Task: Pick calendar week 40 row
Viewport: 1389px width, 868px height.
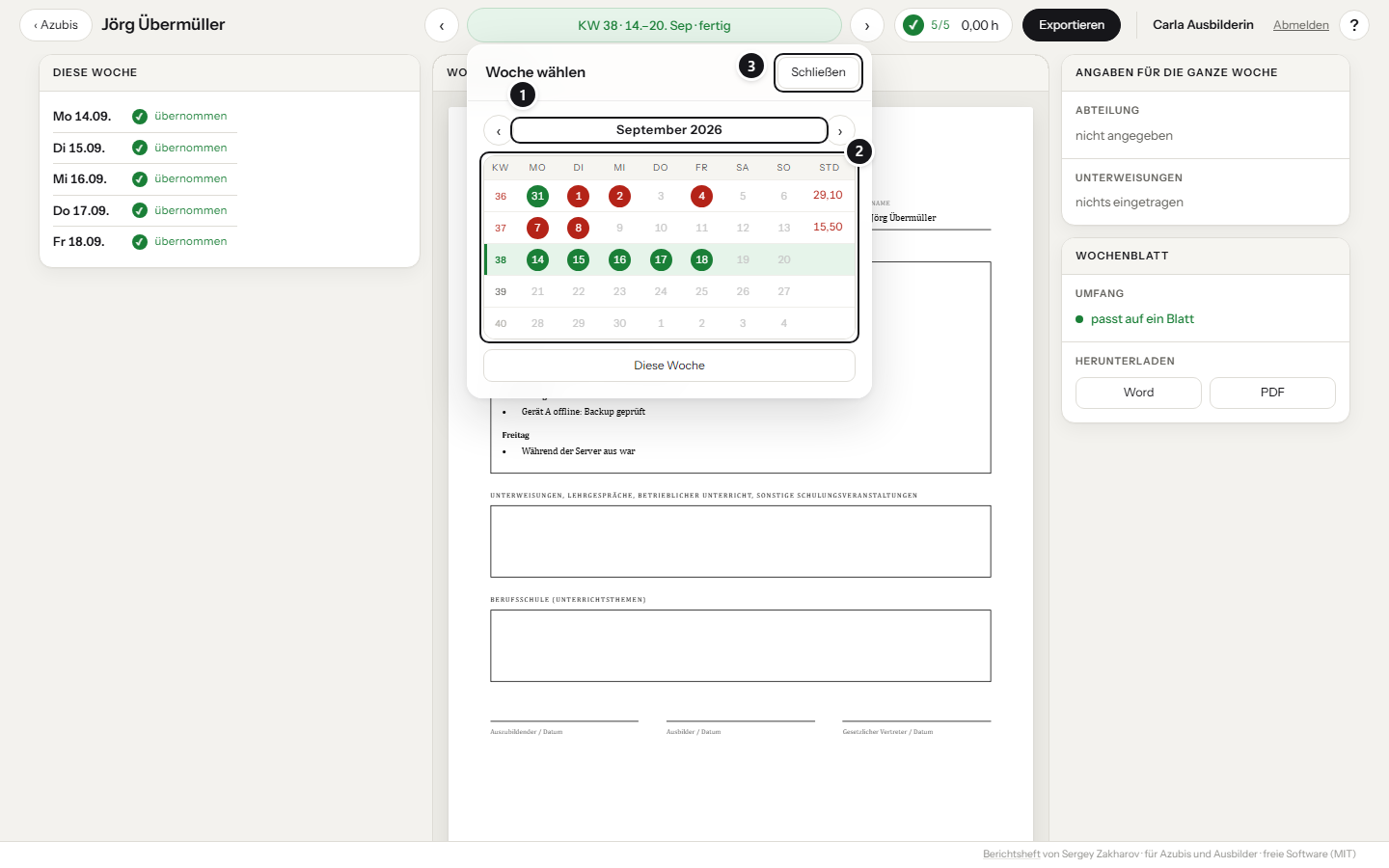Action: (x=669, y=323)
